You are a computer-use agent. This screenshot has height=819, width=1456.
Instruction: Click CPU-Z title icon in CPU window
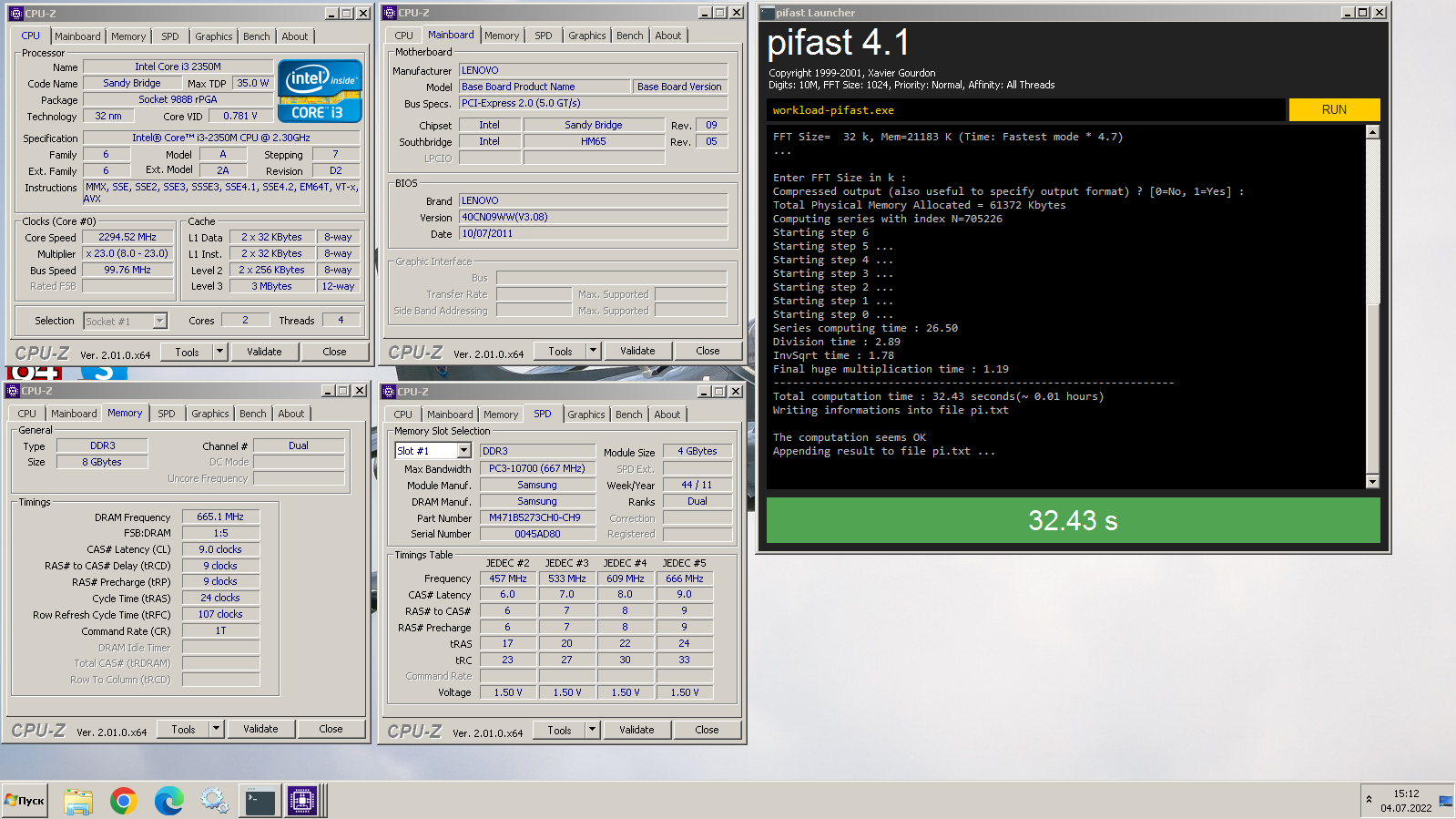(x=15, y=14)
